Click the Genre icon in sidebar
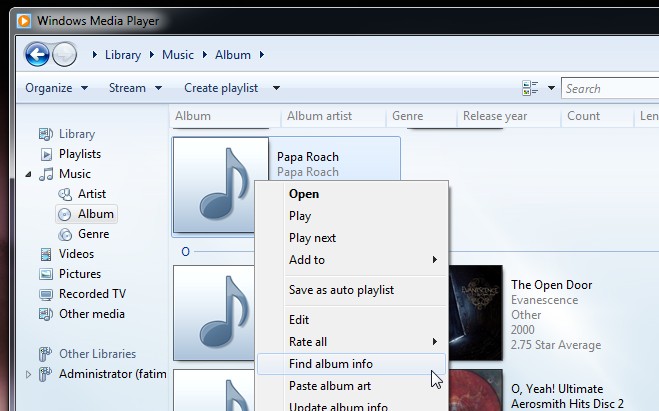 point(65,234)
